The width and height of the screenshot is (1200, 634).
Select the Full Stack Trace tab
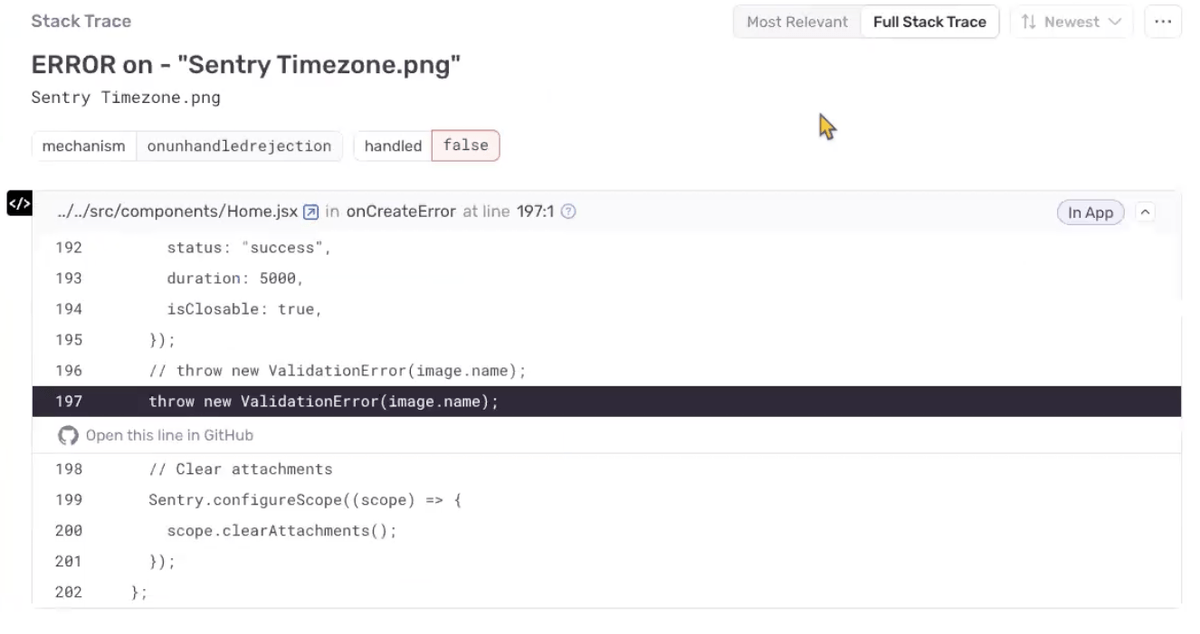929,21
